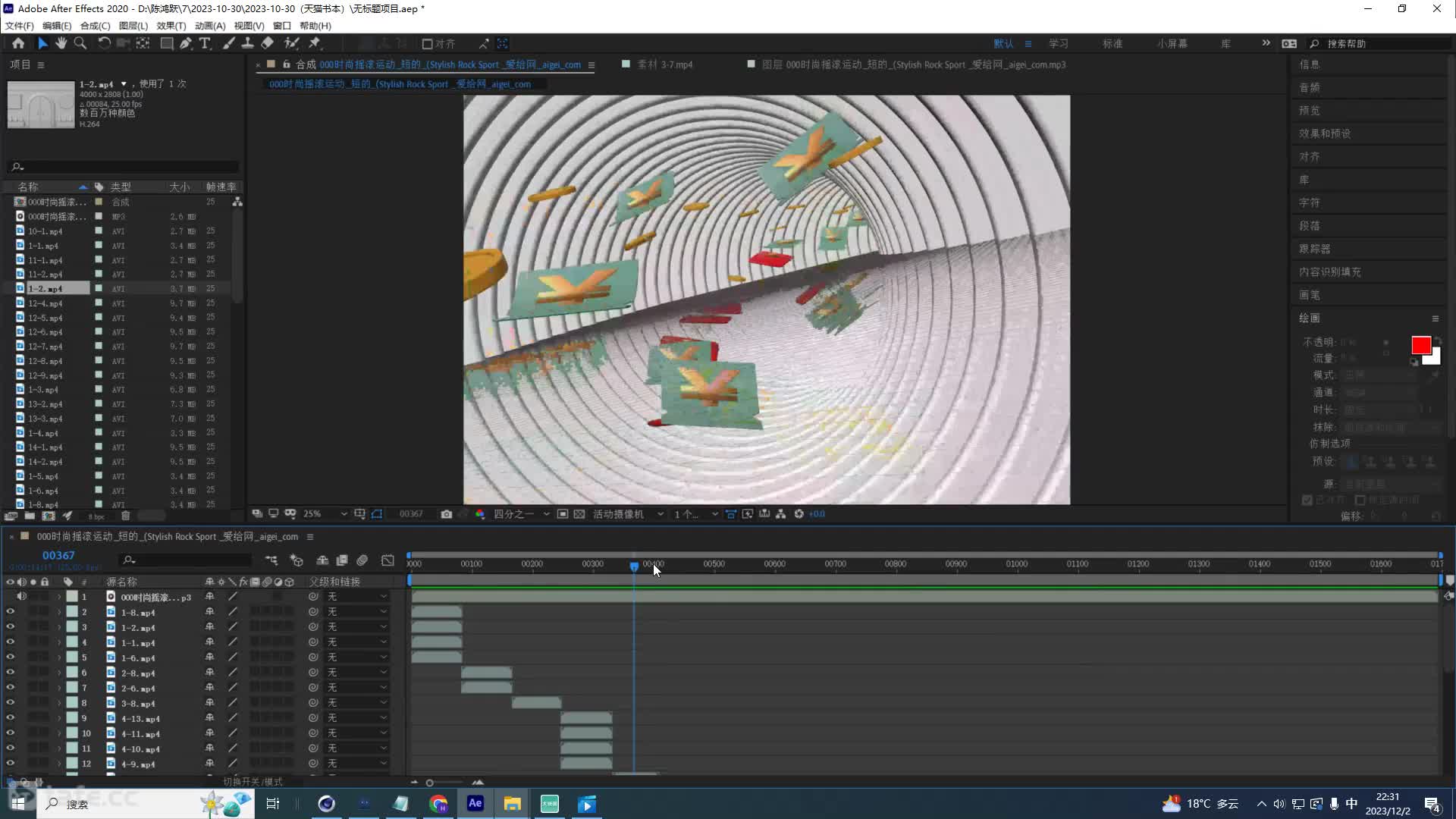Open the 合成(C) menu
Screen dimensions: 1456x819
point(95,26)
